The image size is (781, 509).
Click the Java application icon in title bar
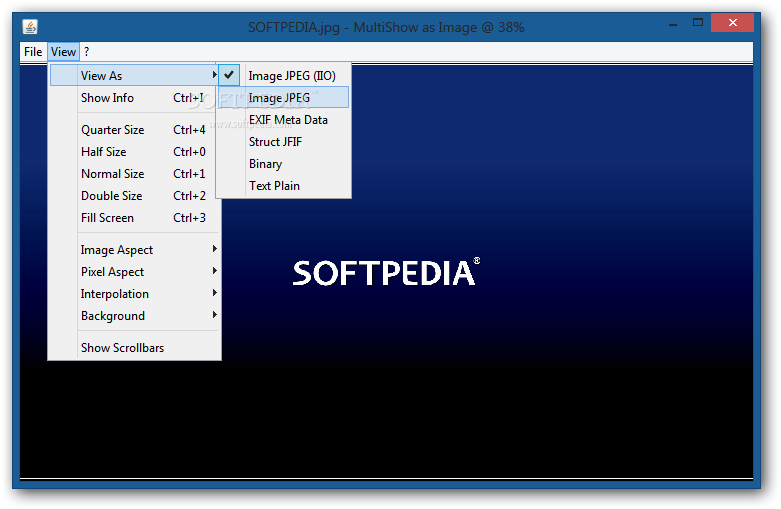point(30,26)
